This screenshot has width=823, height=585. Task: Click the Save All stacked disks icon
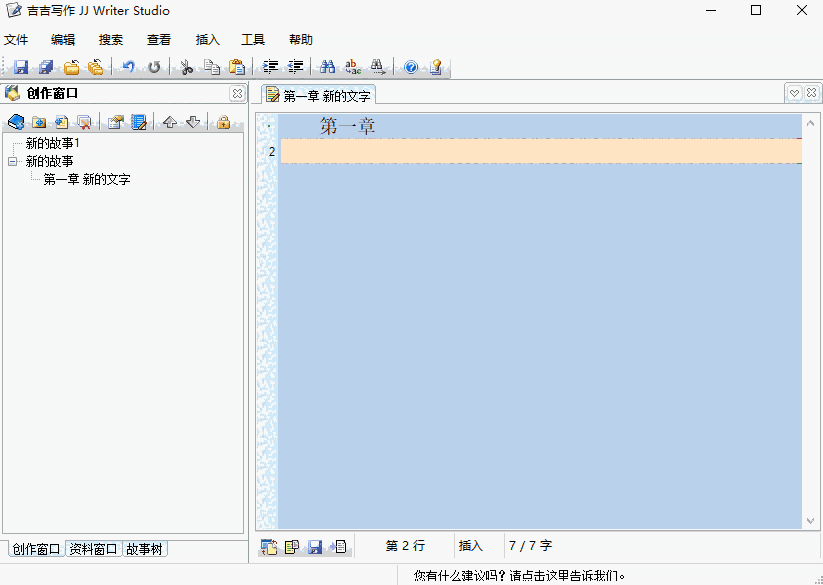pos(46,67)
